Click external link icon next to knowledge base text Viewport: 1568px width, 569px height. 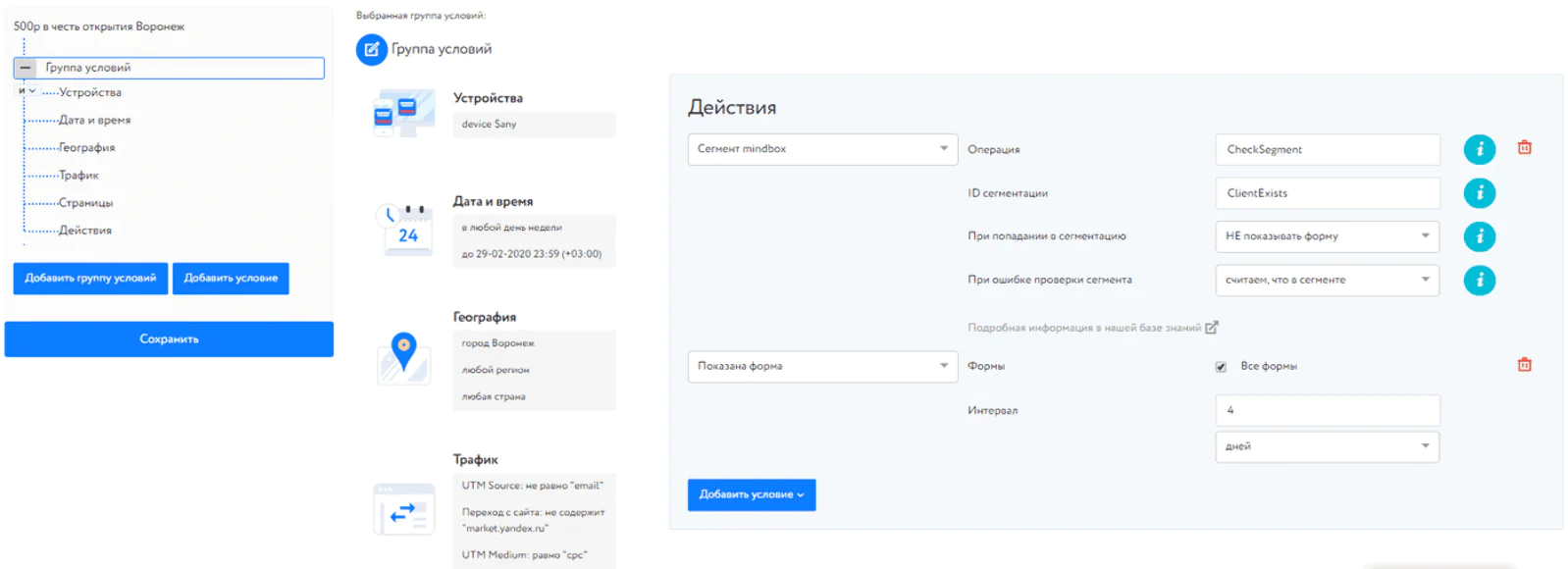1211,328
